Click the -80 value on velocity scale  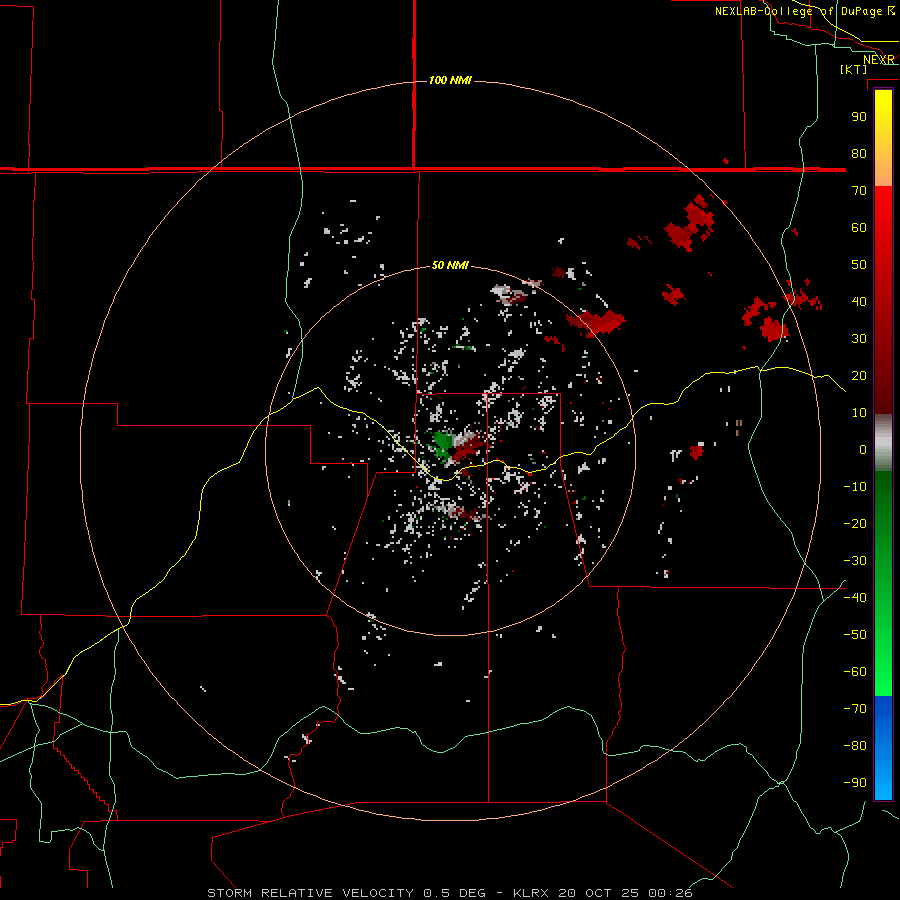point(855,746)
